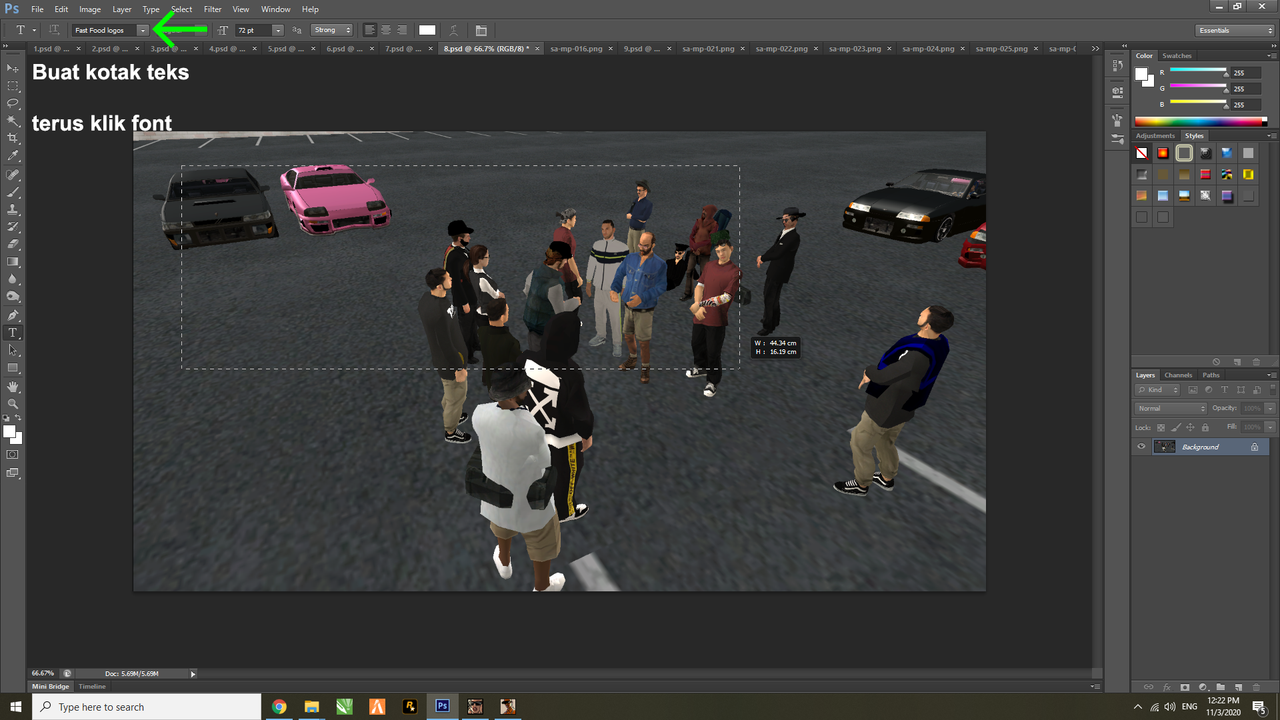Select the Move tool
The width and height of the screenshot is (1280, 720).
pyautogui.click(x=13, y=68)
